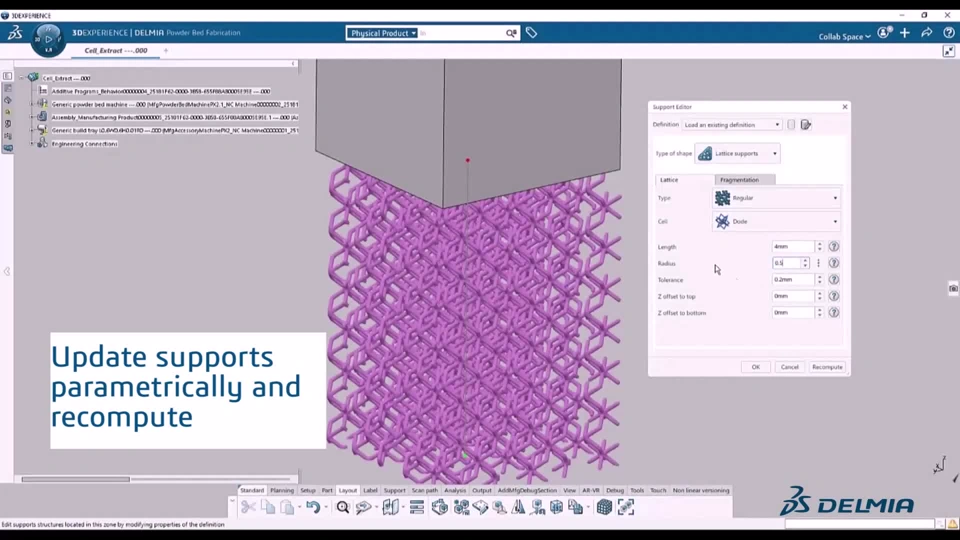Click the Cut scissors icon in toolbar
The height and width of the screenshot is (540, 960).
point(248,507)
